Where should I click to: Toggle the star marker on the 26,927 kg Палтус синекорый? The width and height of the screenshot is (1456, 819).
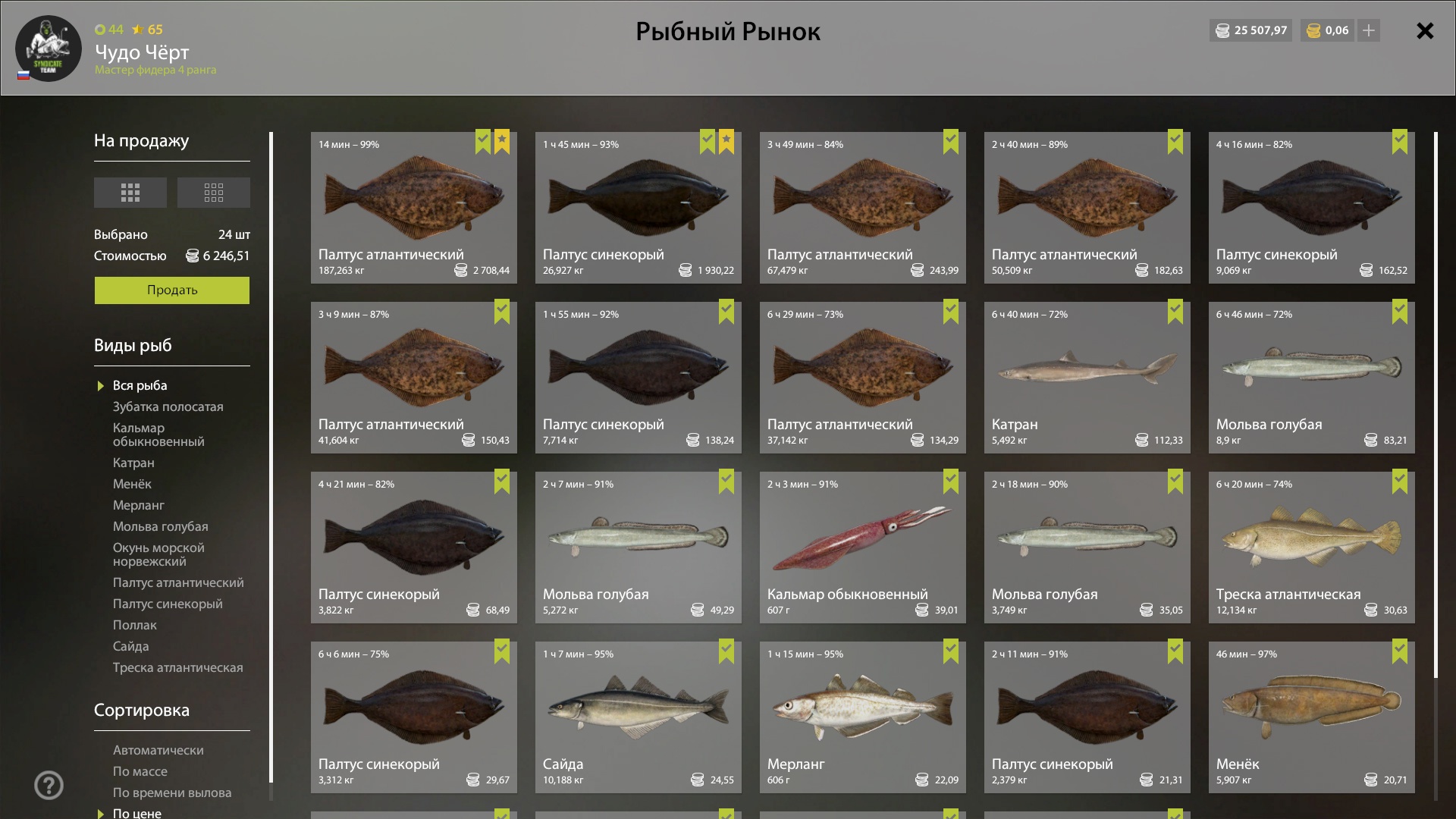point(726,142)
